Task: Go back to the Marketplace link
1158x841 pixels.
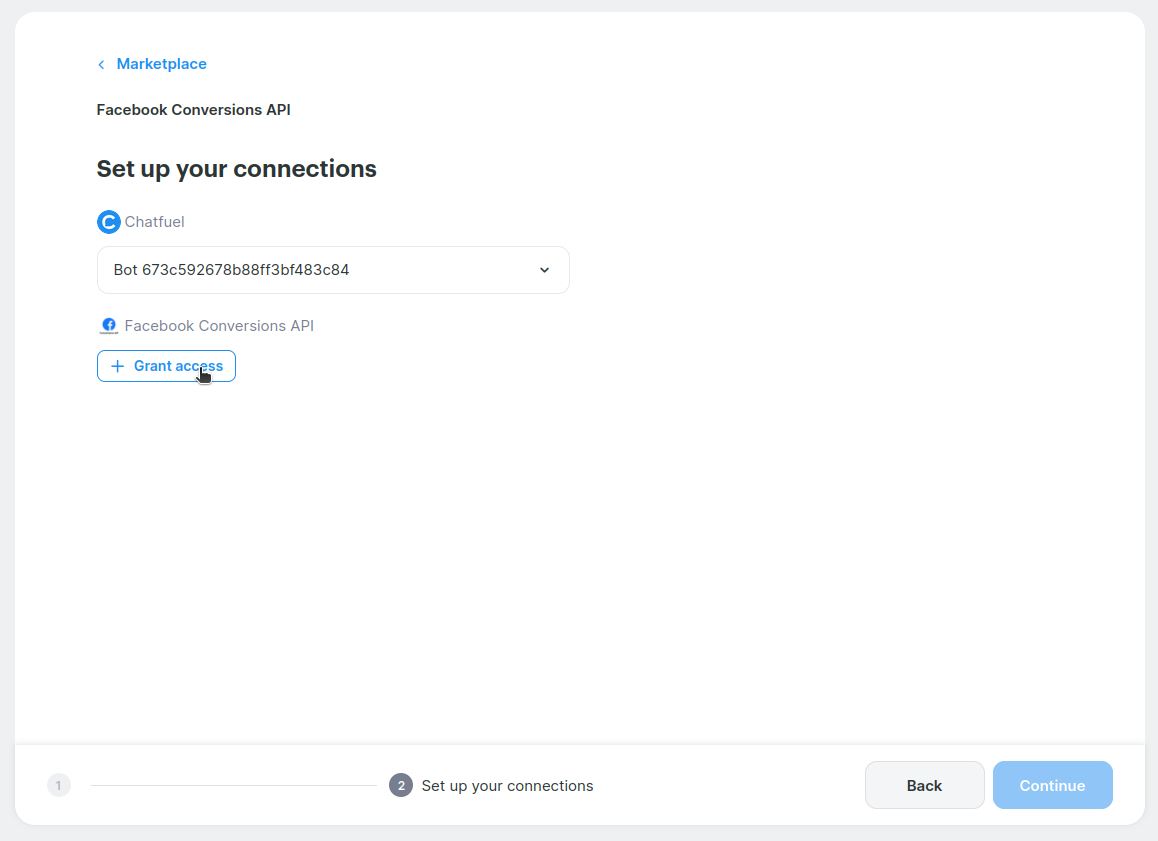Action: pos(161,64)
